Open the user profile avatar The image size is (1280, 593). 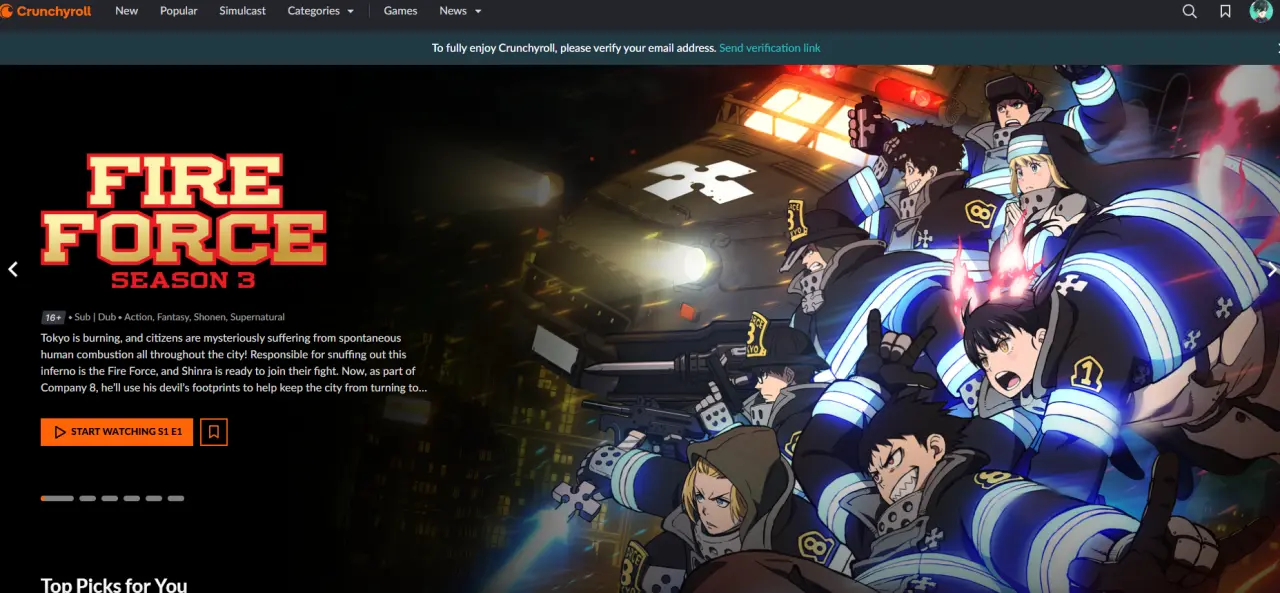[x=1261, y=11]
